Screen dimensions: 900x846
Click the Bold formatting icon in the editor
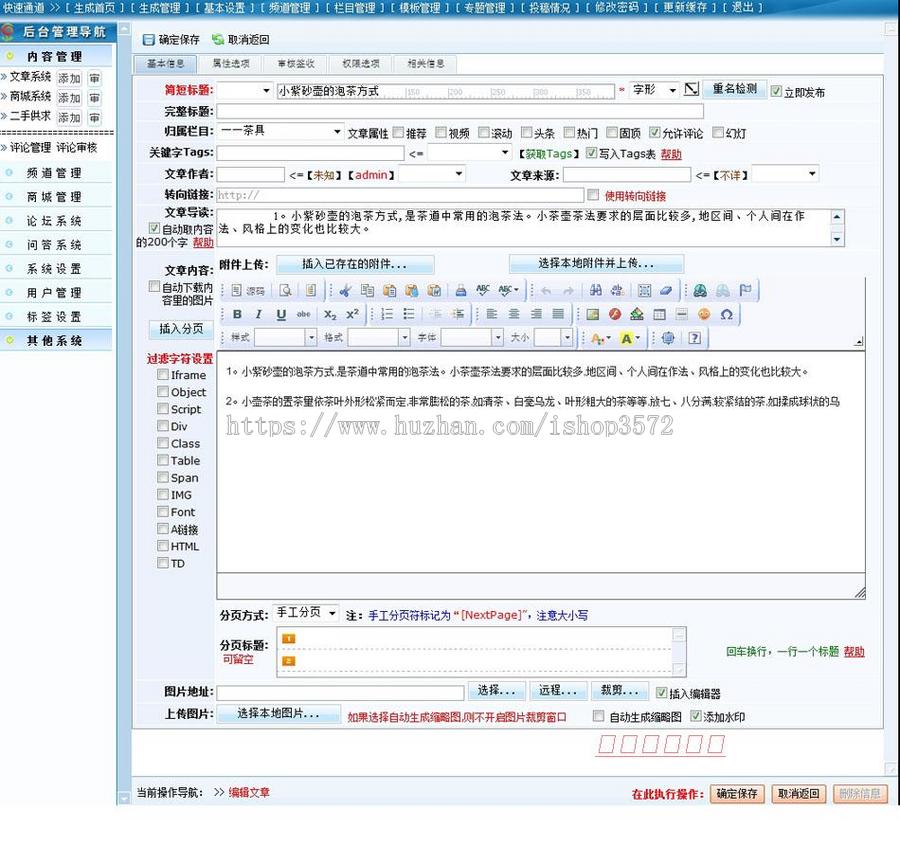[x=236, y=313]
